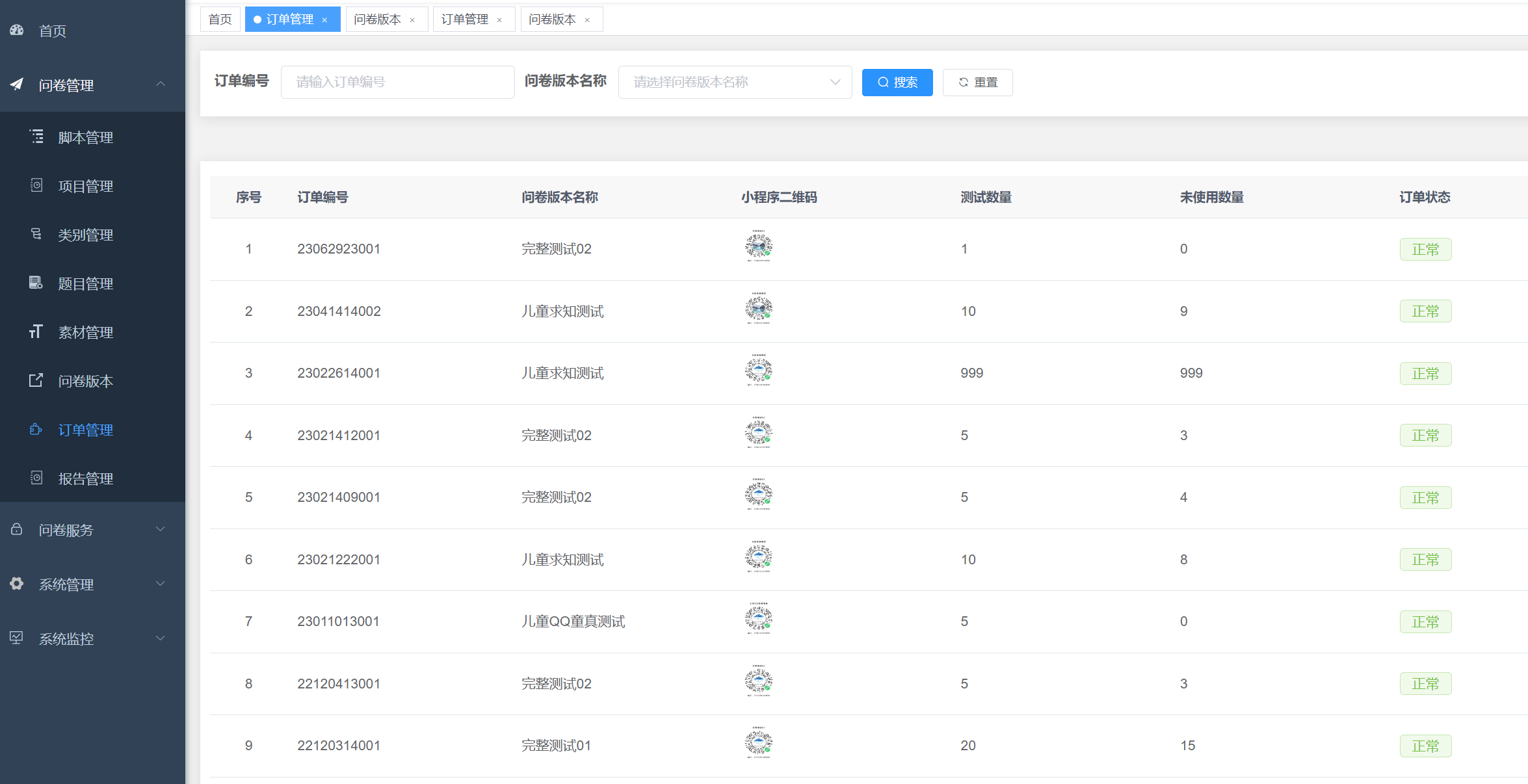Click the 项目管理 sidebar icon
The width and height of the screenshot is (1528, 784).
point(36,185)
